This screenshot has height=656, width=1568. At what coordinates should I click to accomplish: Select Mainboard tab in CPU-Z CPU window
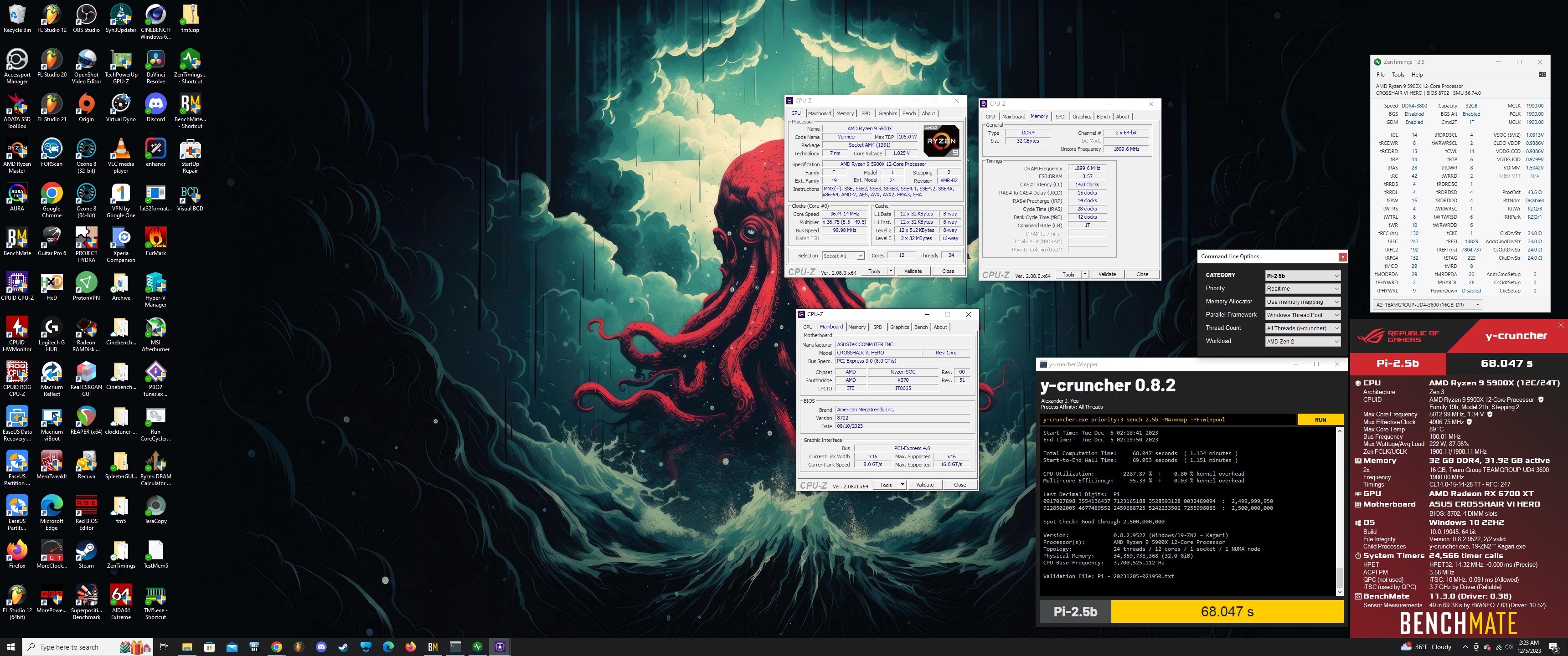(x=819, y=113)
